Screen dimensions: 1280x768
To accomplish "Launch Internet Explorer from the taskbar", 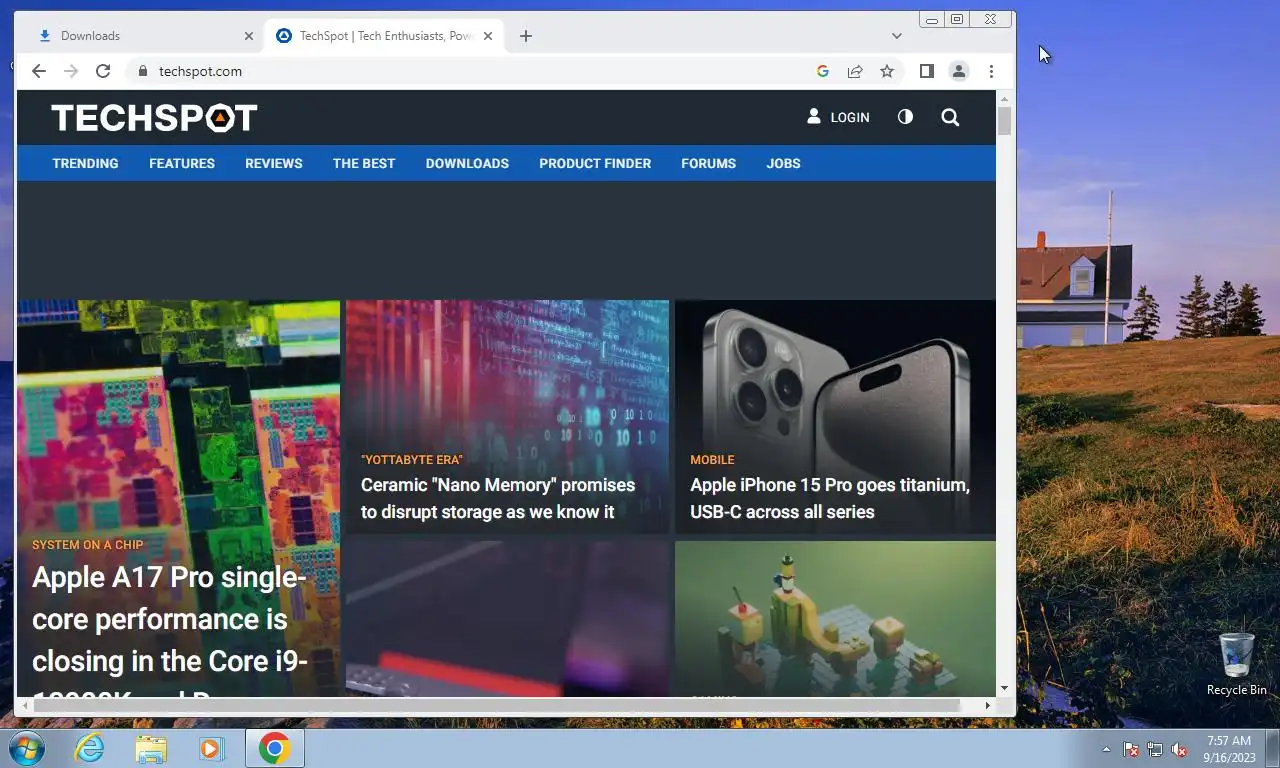I will tap(89, 748).
